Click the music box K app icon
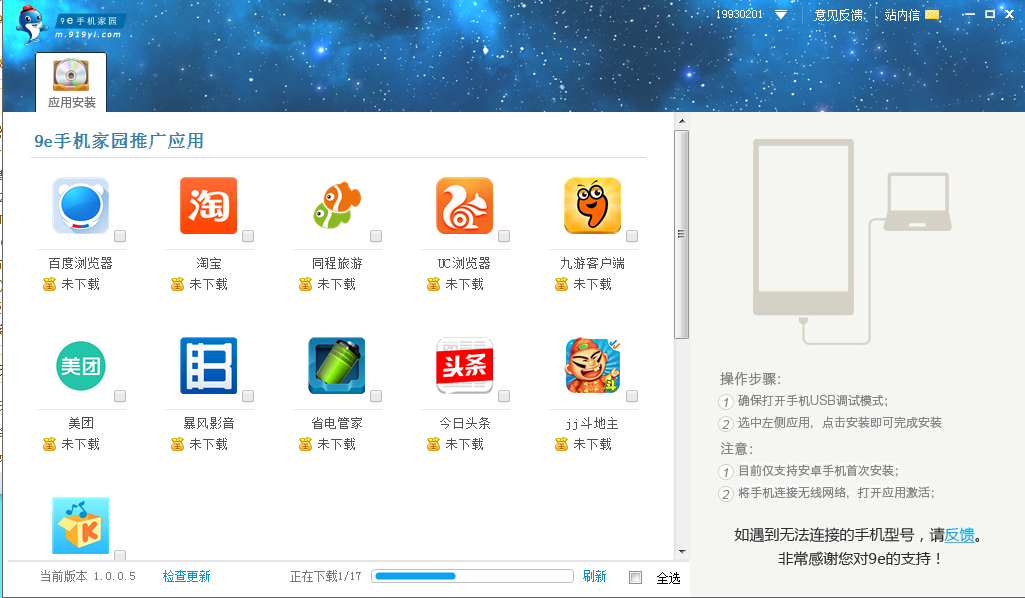Image resolution: width=1025 pixels, height=598 pixels. [x=80, y=525]
